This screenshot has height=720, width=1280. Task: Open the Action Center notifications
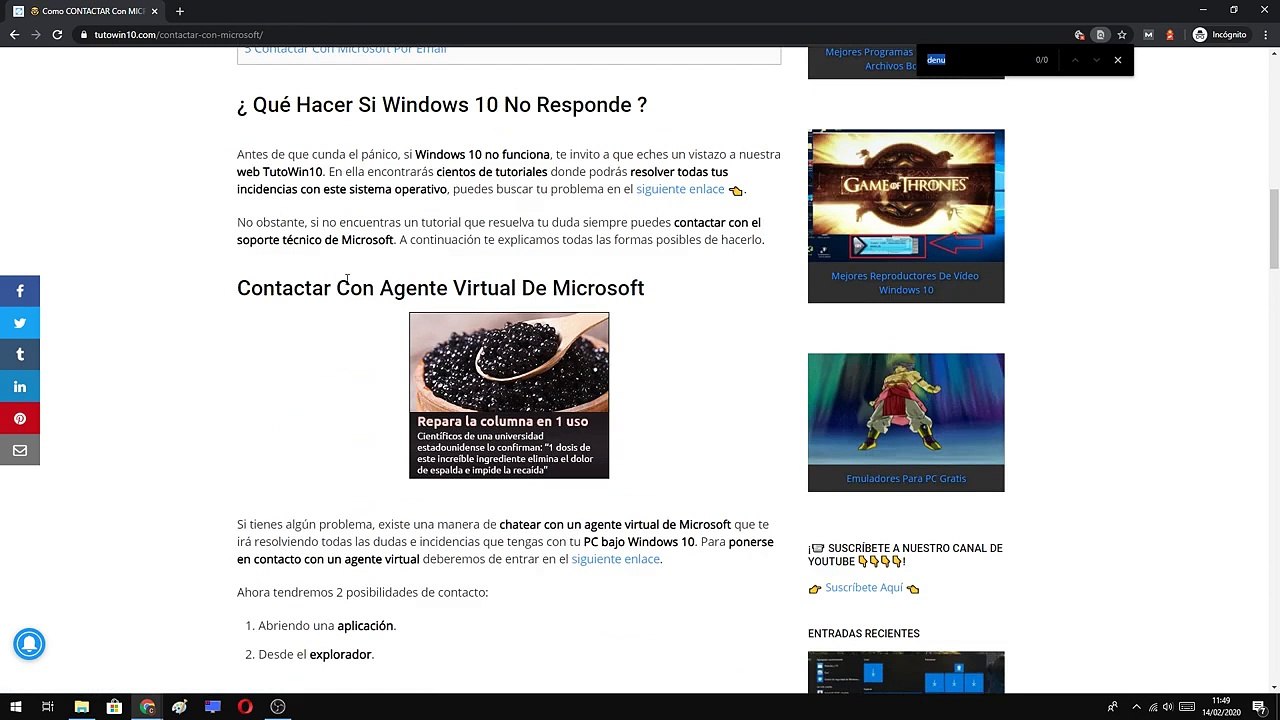click(x=1259, y=707)
